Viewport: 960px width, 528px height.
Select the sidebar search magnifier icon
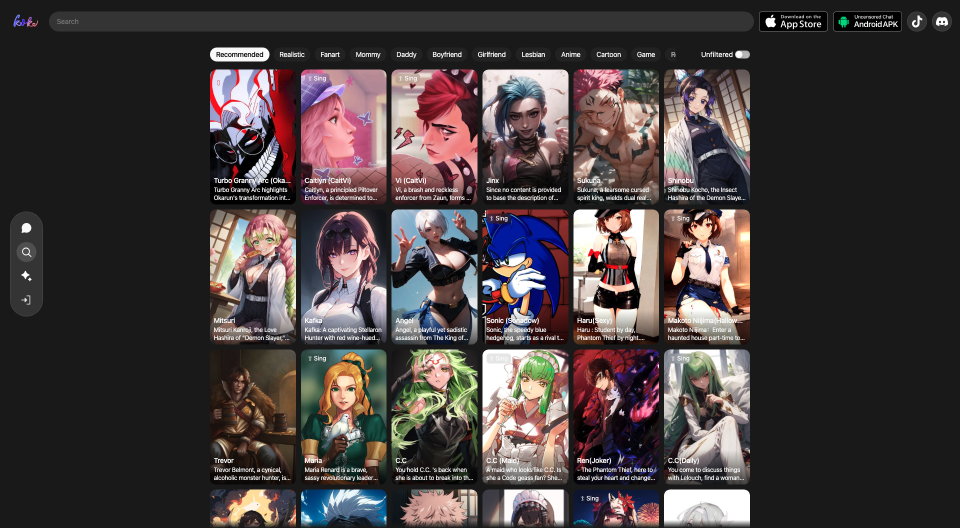pos(26,252)
